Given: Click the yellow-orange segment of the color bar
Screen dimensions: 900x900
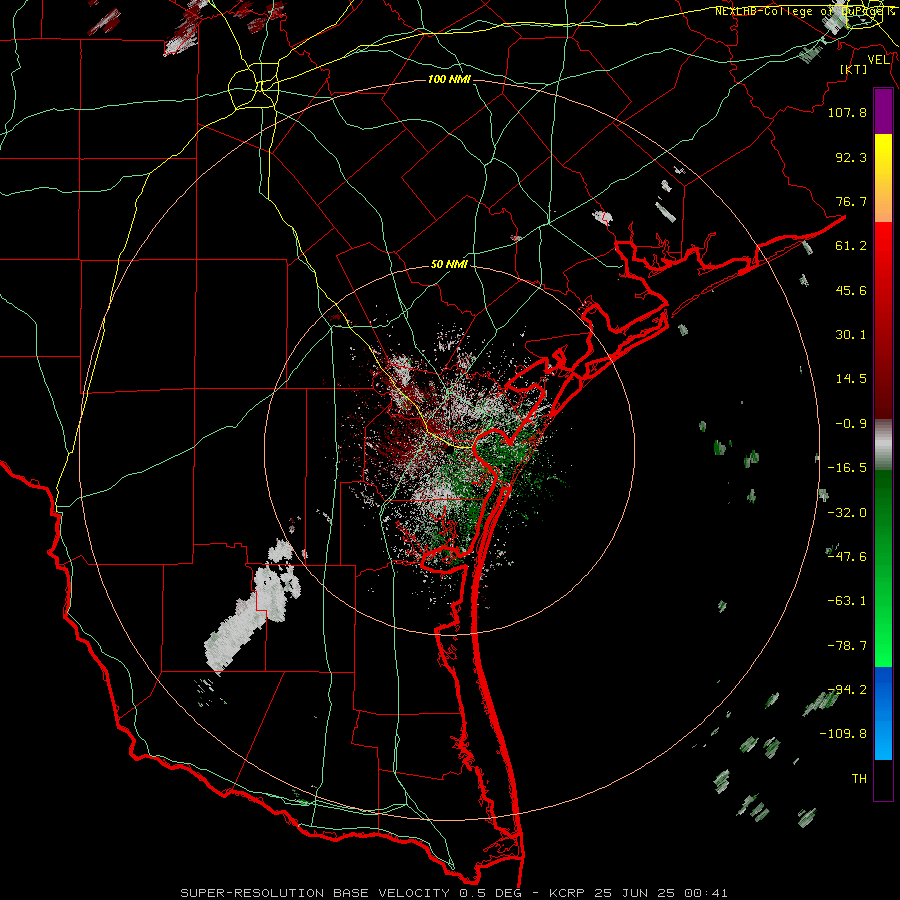Looking at the screenshot, I should coord(883,178).
